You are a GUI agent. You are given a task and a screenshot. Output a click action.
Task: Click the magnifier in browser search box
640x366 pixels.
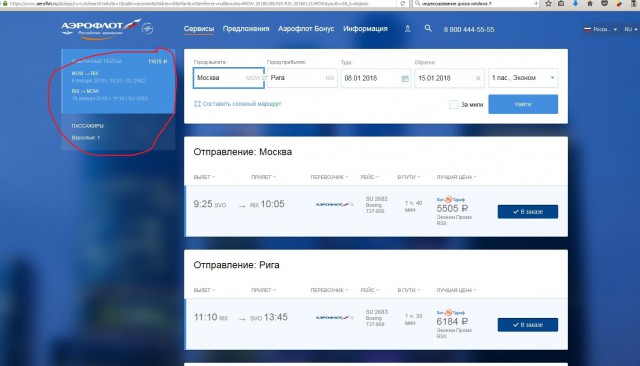pyautogui.click(x=418, y=3)
